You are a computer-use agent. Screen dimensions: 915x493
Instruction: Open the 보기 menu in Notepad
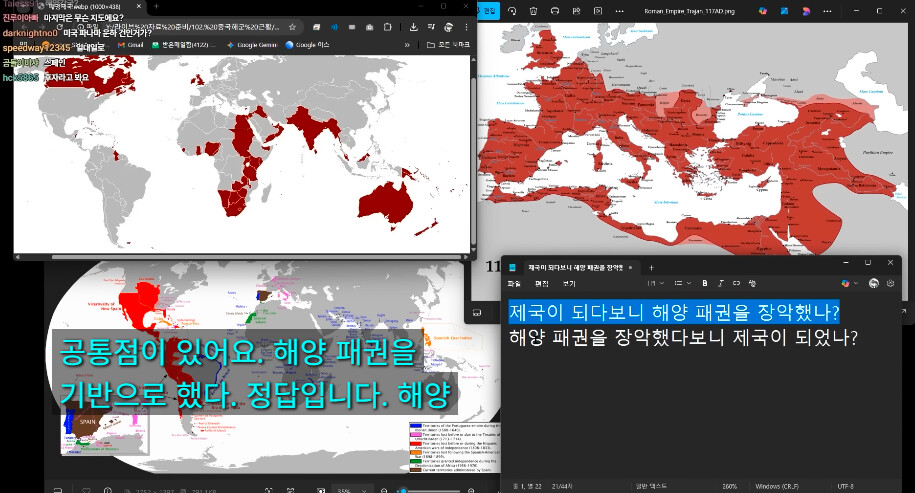[x=569, y=284]
